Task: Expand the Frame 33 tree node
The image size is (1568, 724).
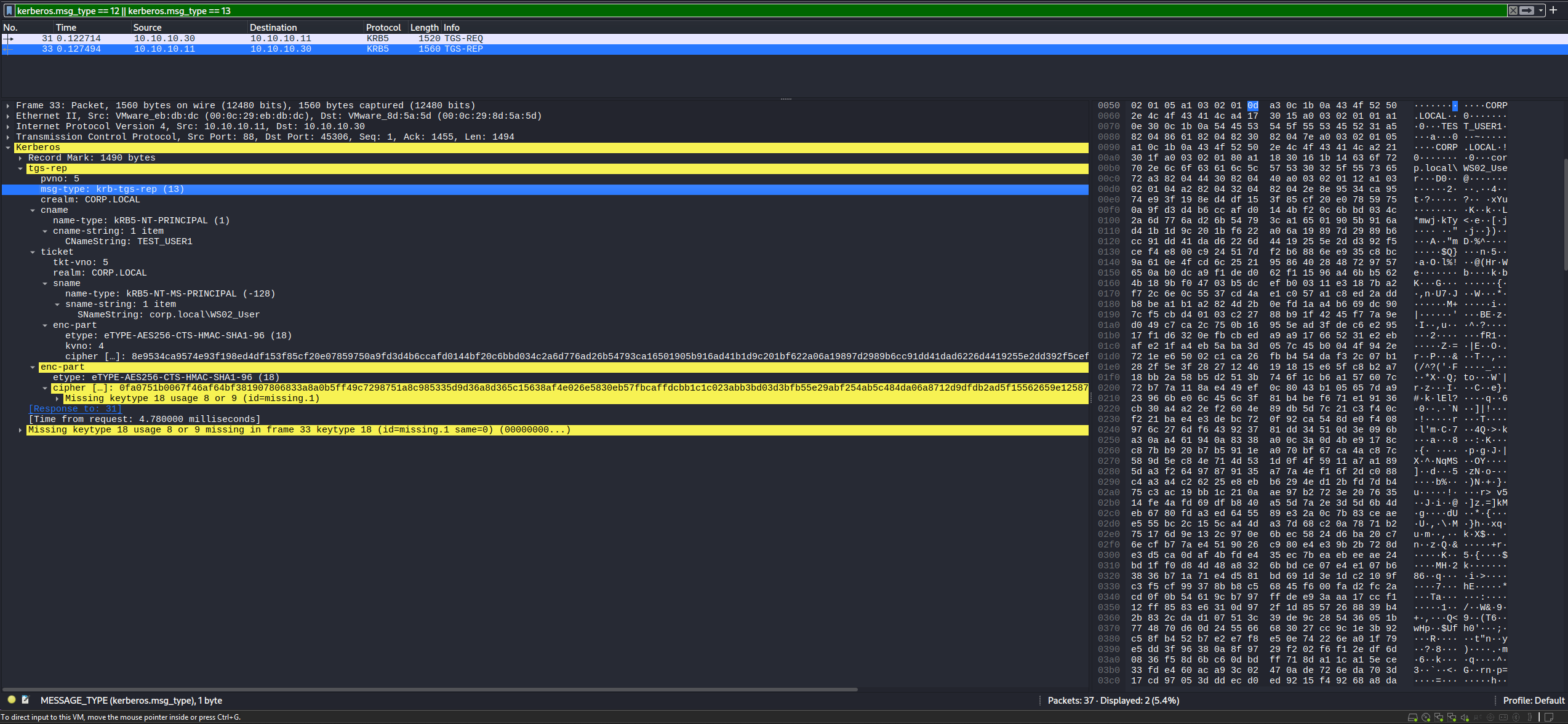Action: tap(7, 106)
